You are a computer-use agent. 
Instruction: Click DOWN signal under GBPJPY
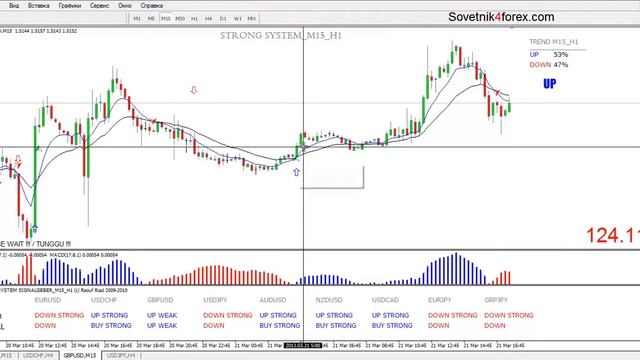(495, 326)
